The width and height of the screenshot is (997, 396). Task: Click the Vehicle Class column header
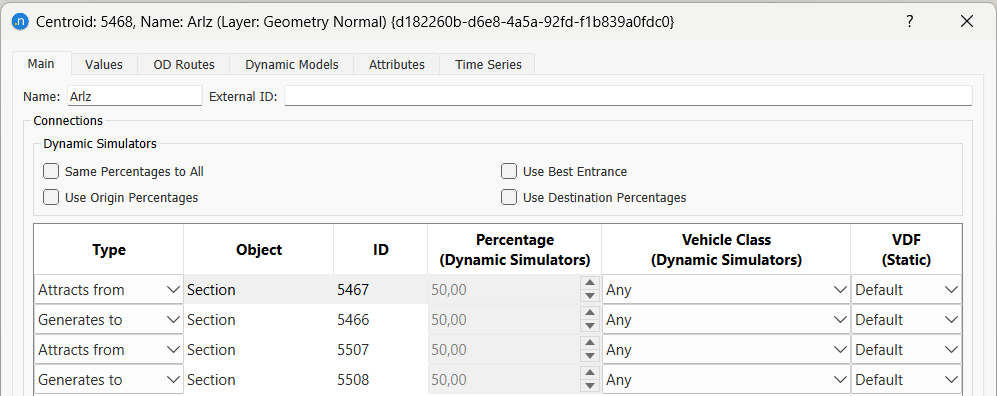[x=726, y=249]
